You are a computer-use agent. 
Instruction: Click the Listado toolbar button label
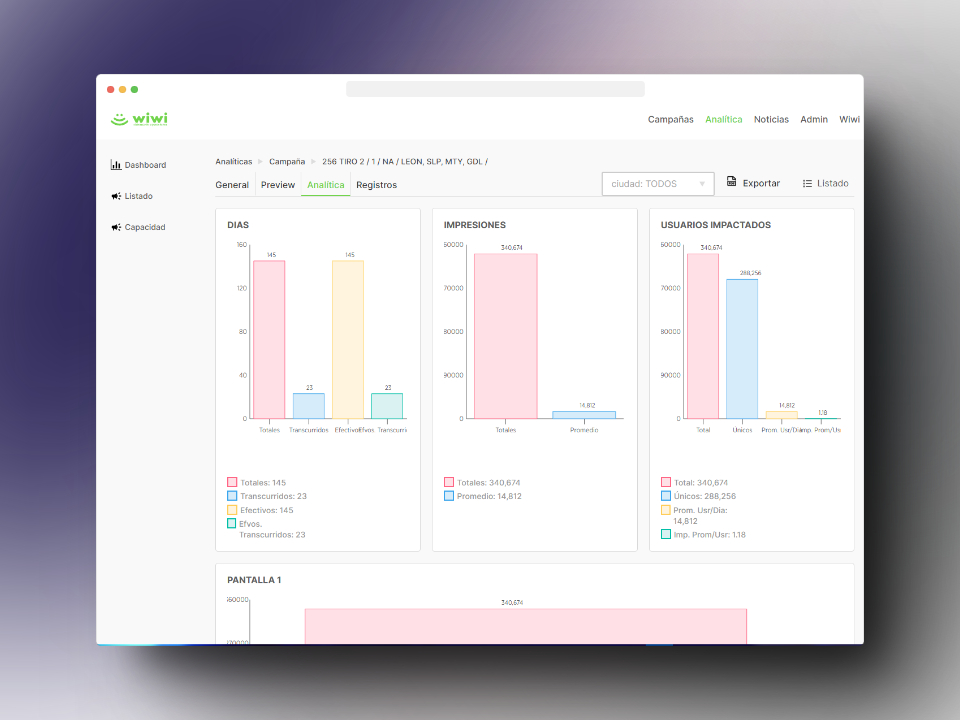[833, 183]
